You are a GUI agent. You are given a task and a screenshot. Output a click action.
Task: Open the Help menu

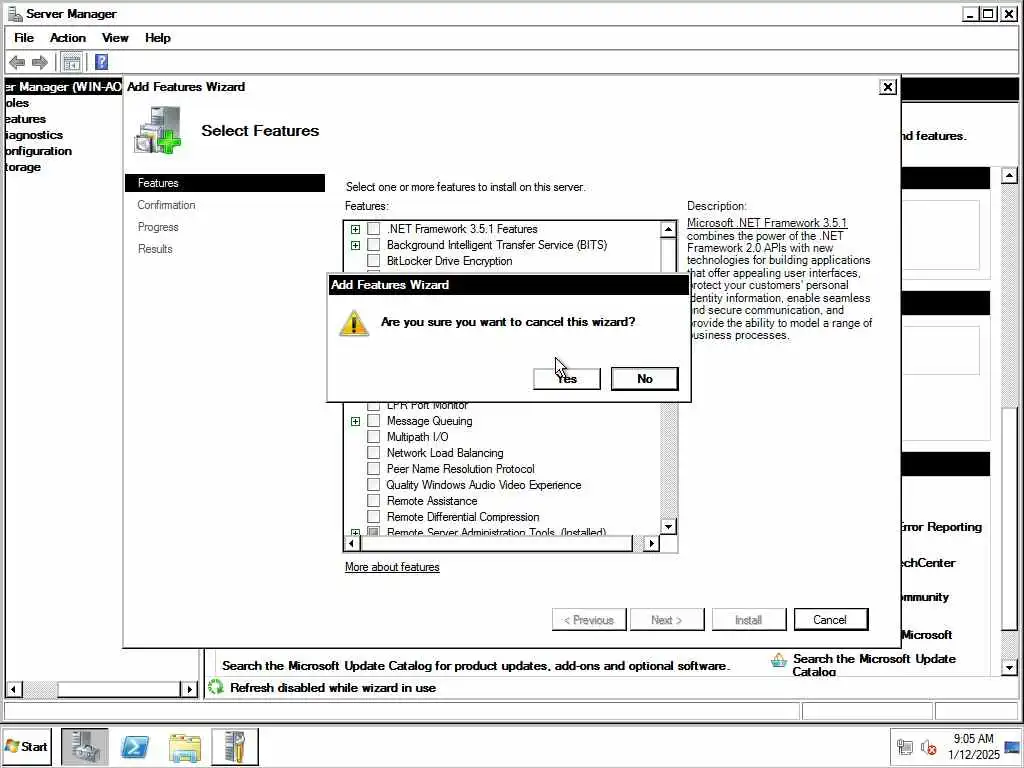tap(157, 38)
